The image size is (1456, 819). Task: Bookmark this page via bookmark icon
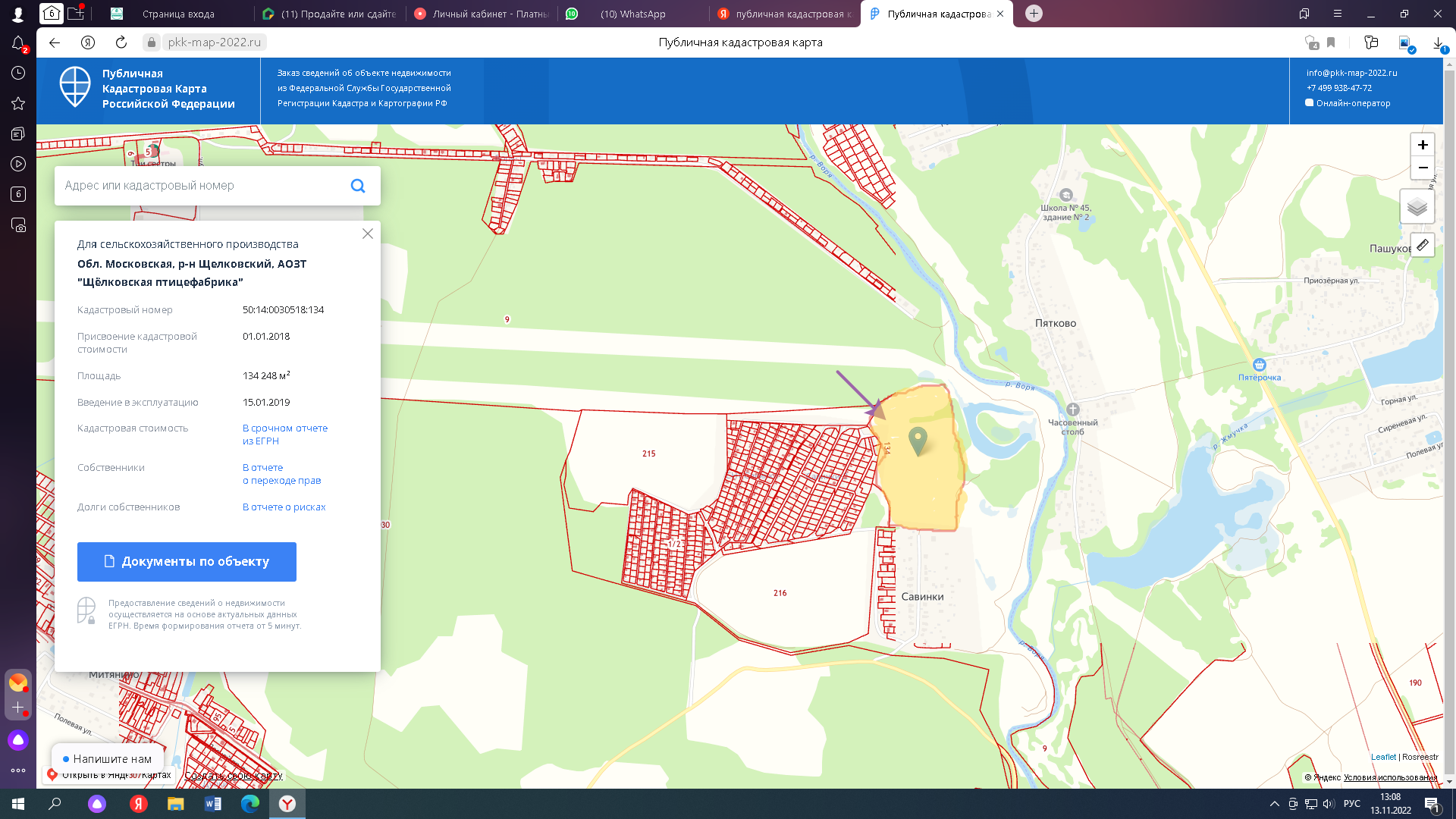pyautogui.click(x=1331, y=42)
